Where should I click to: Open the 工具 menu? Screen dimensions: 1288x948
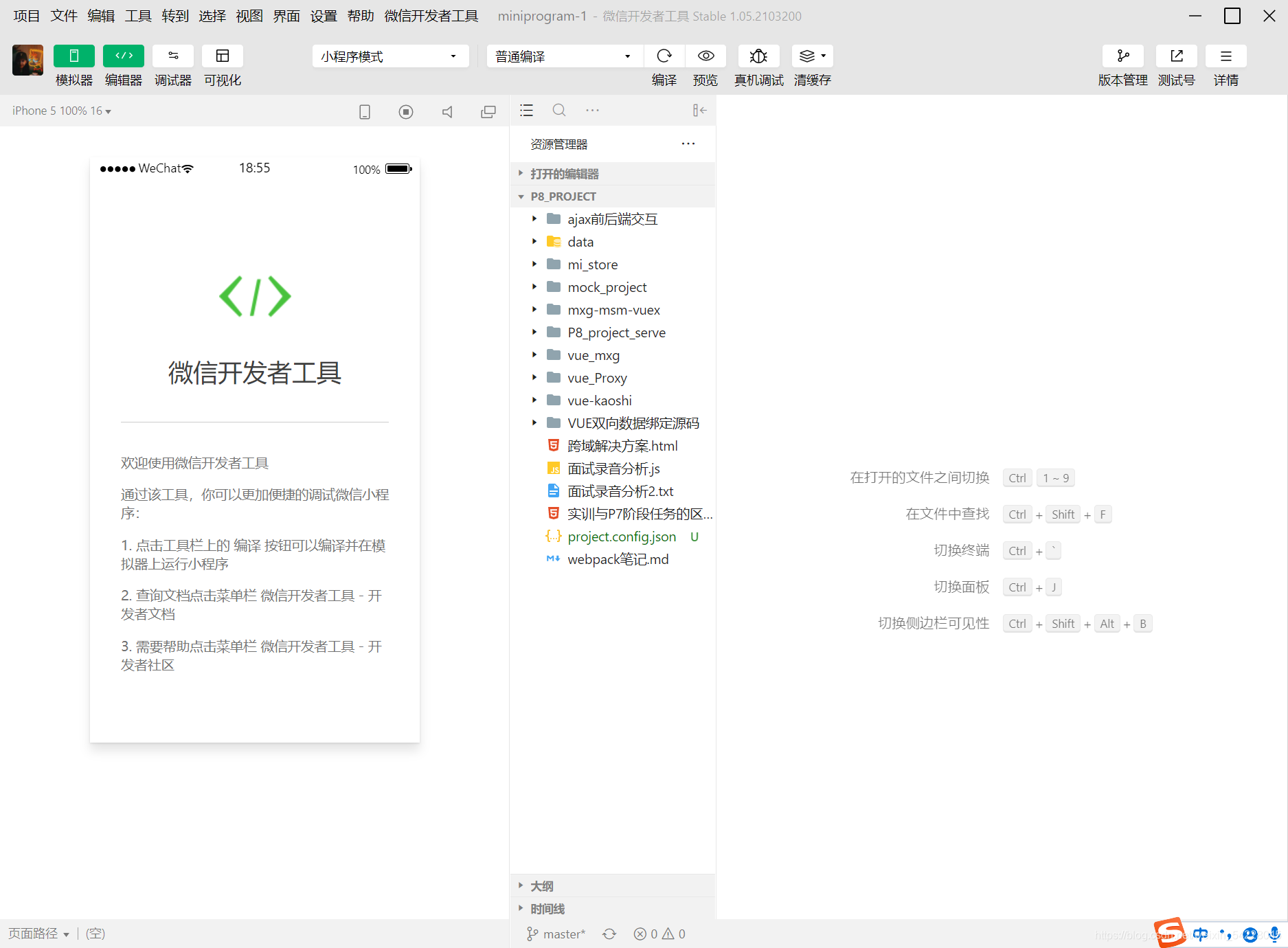[x=138, y=16]
